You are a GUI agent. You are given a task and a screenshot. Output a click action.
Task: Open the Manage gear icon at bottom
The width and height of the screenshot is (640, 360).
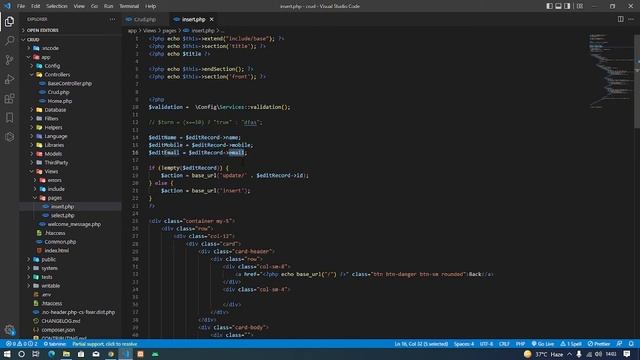click(9, 329)
